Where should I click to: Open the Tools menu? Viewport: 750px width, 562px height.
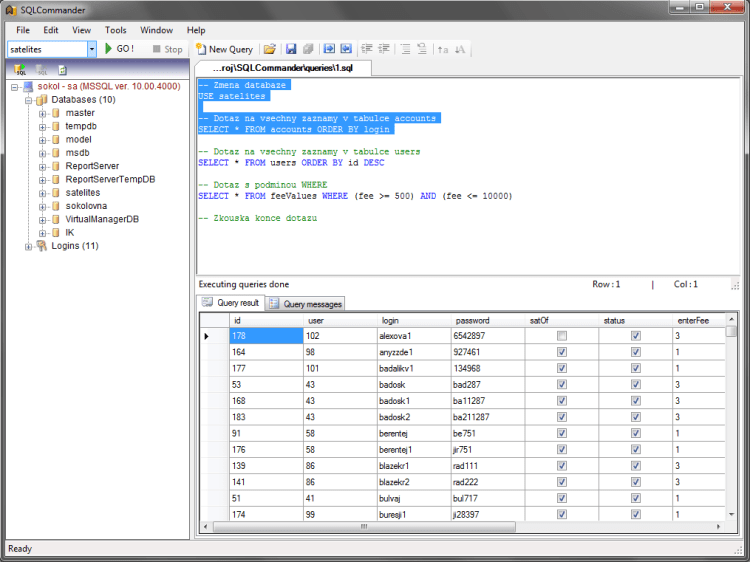(x=116, y=30)
